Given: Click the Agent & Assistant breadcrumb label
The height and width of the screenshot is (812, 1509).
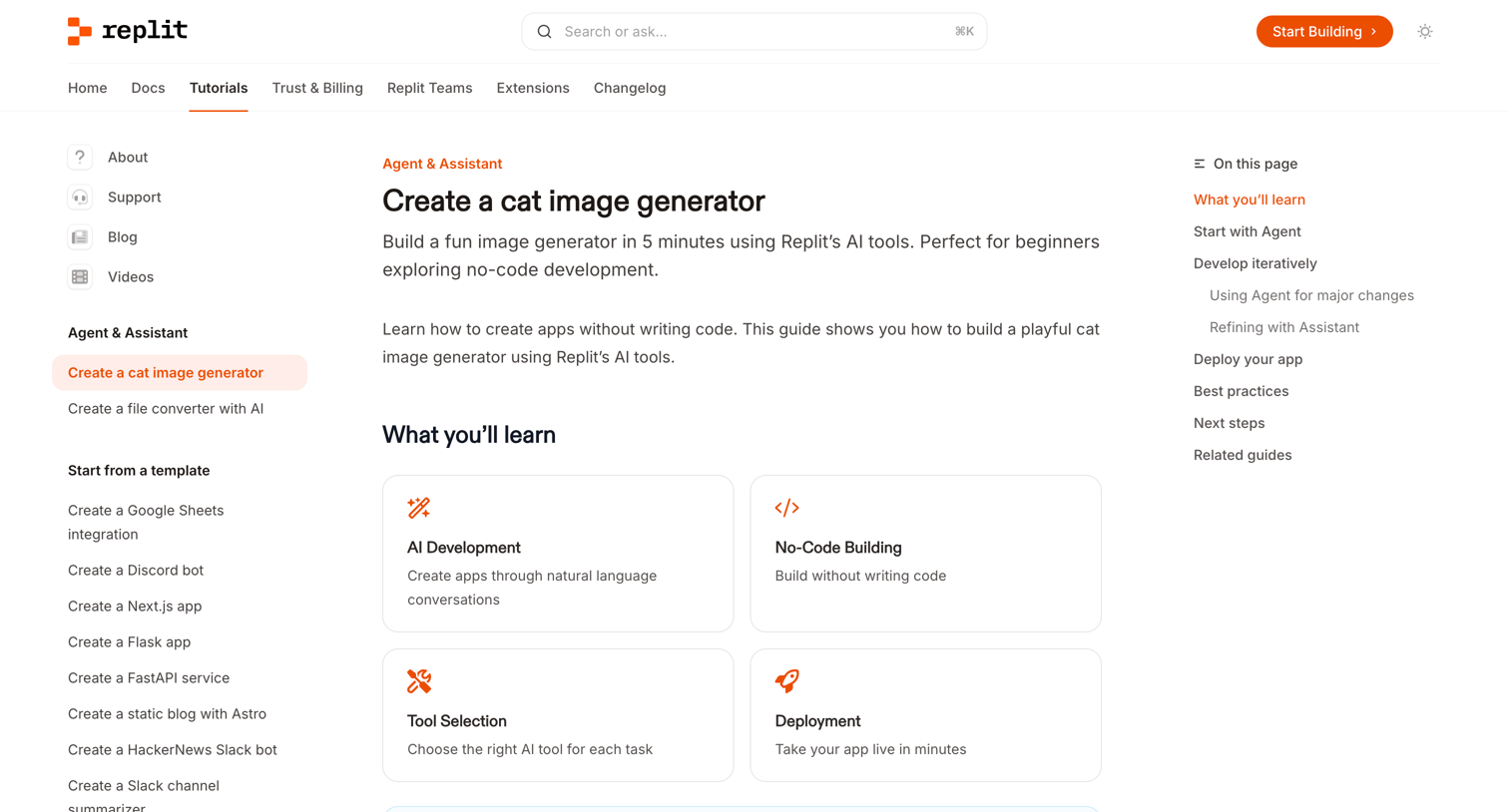Looking at the screenshot, I should point(442,164).
